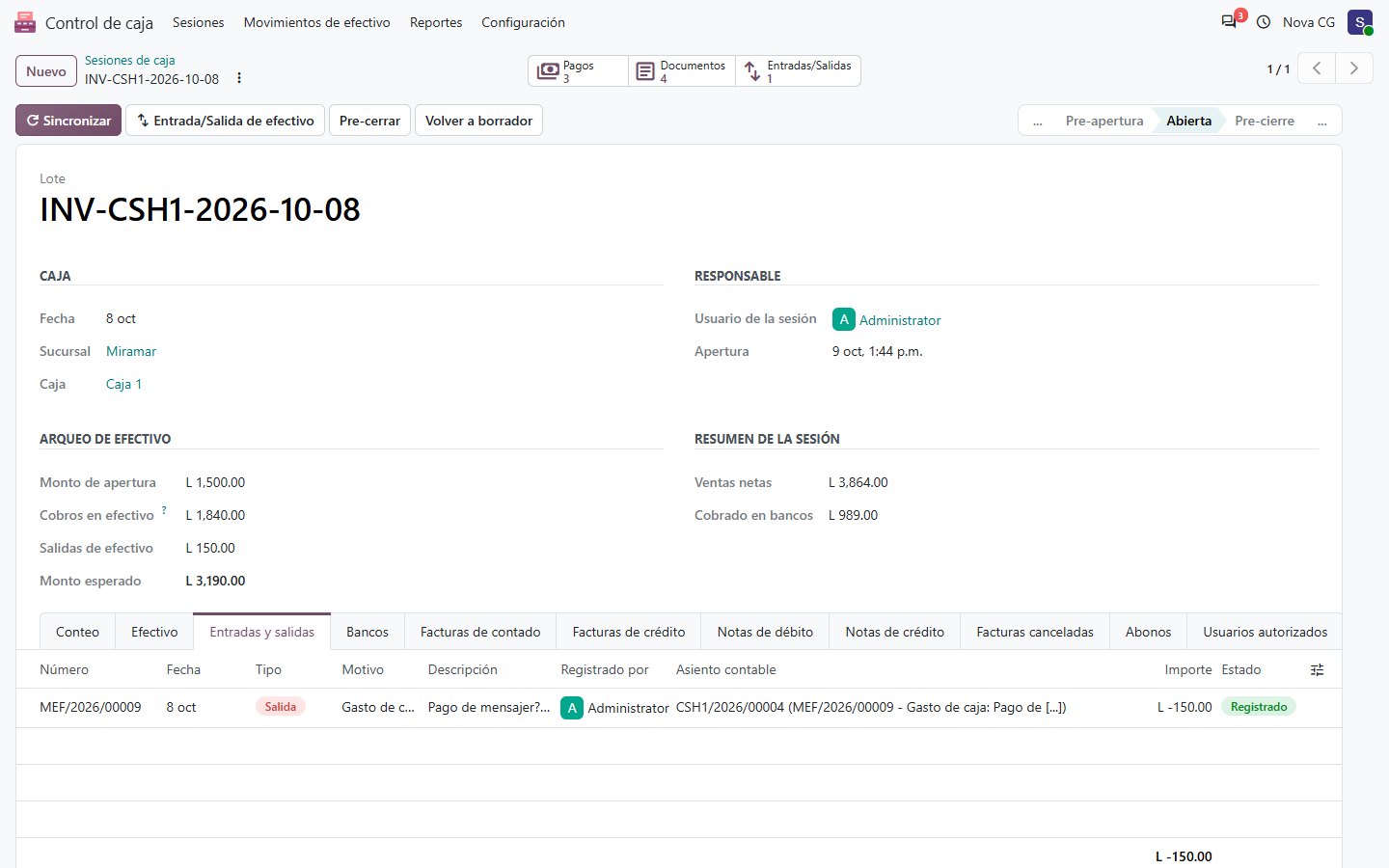Screen dimensions: 1389x868
Task: Switch to the Notas de débito tab
Action: [x=765, y=632]
